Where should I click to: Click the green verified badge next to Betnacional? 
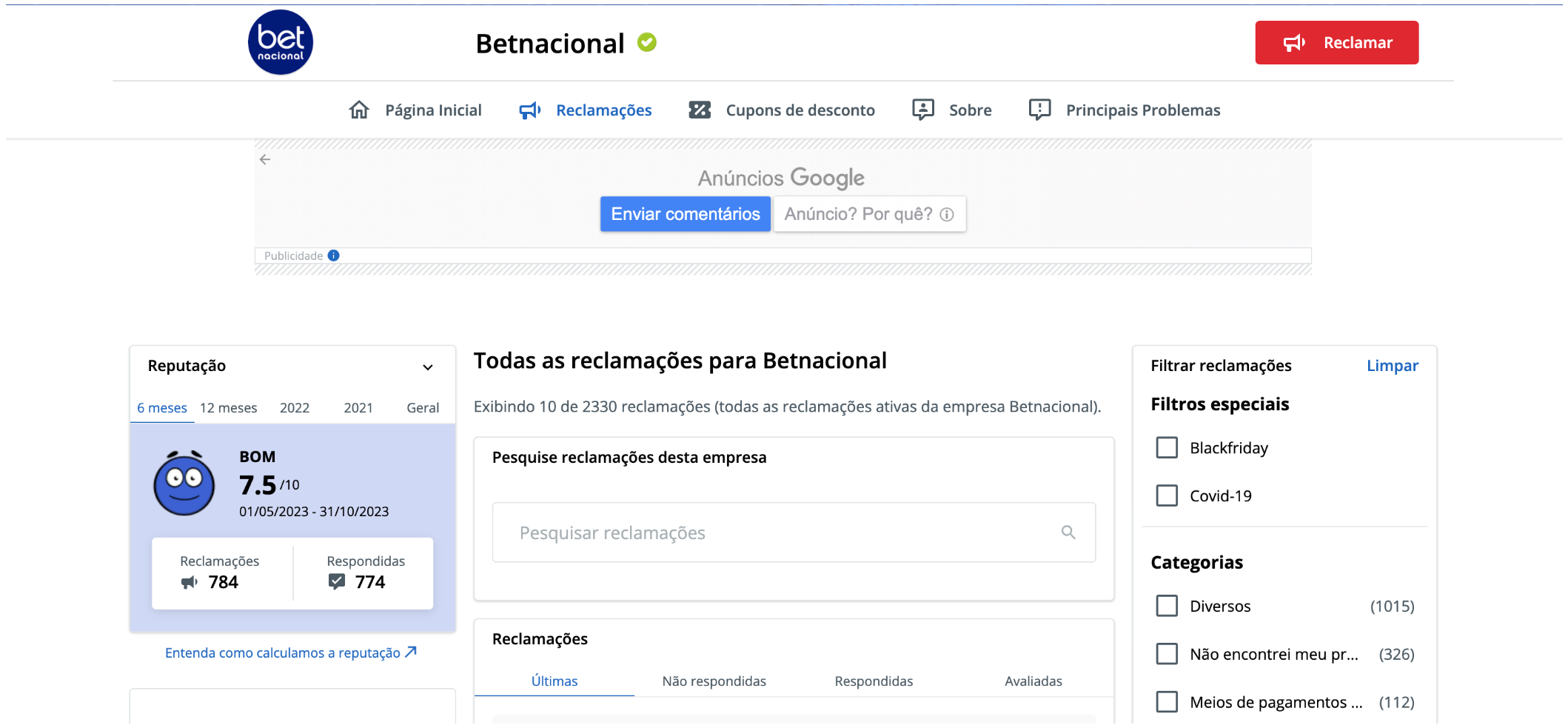647,42
